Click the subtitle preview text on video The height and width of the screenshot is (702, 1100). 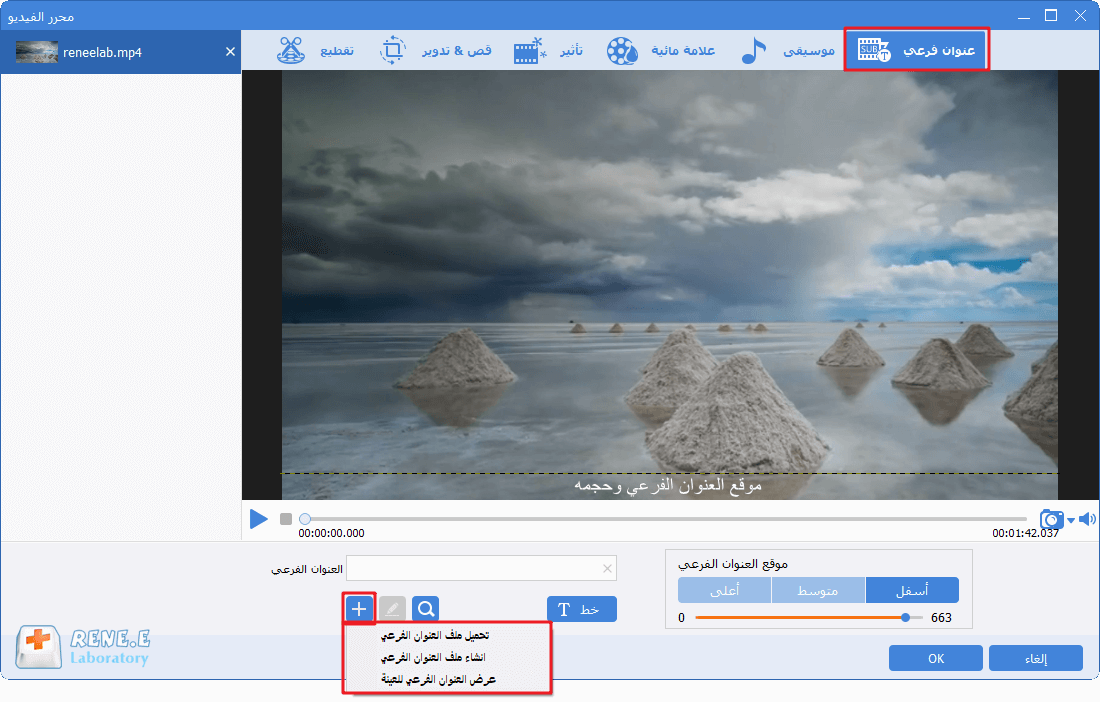tap(668, 485)
